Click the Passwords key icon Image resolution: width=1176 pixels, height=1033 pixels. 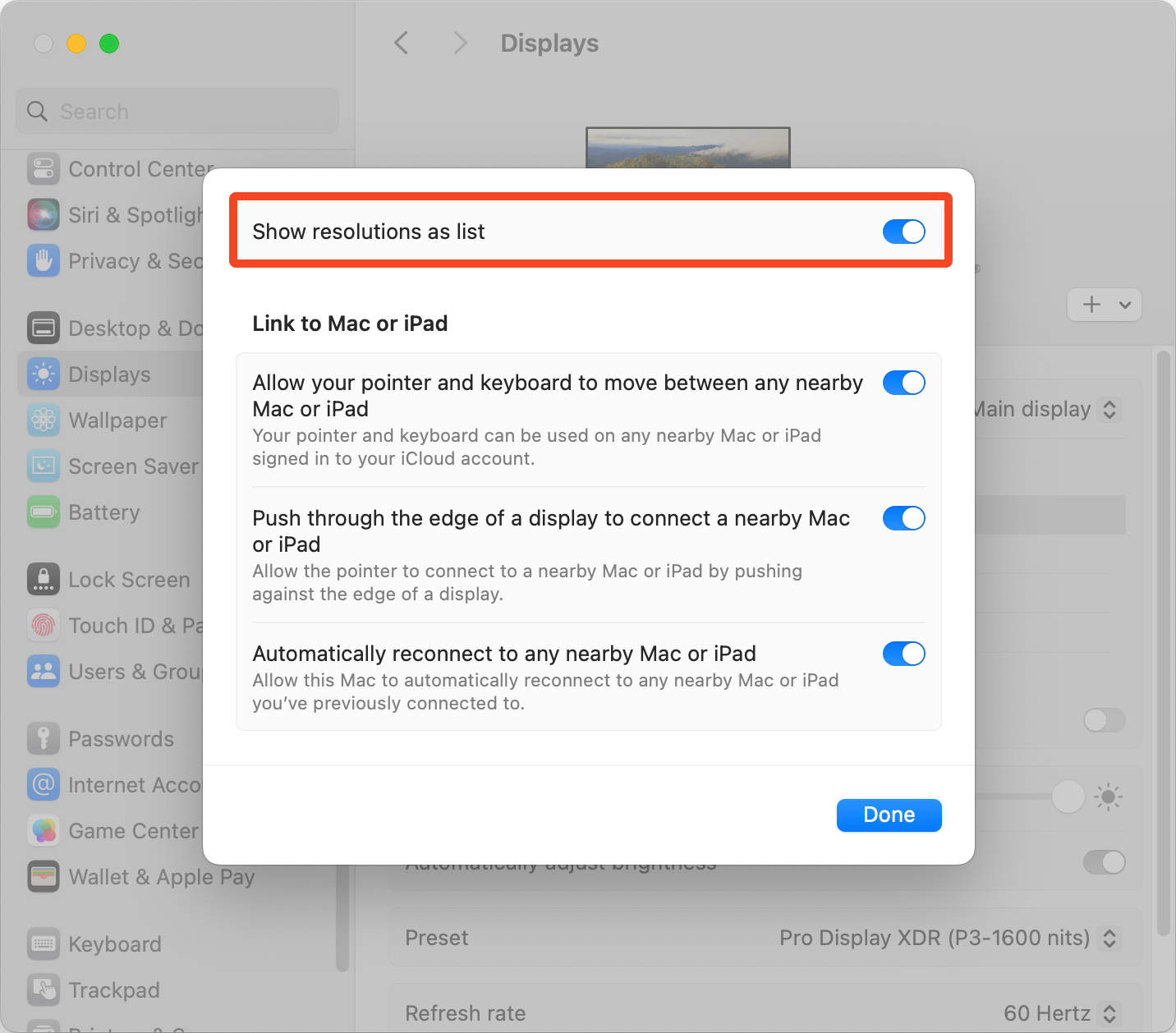[x=44, y=739]
